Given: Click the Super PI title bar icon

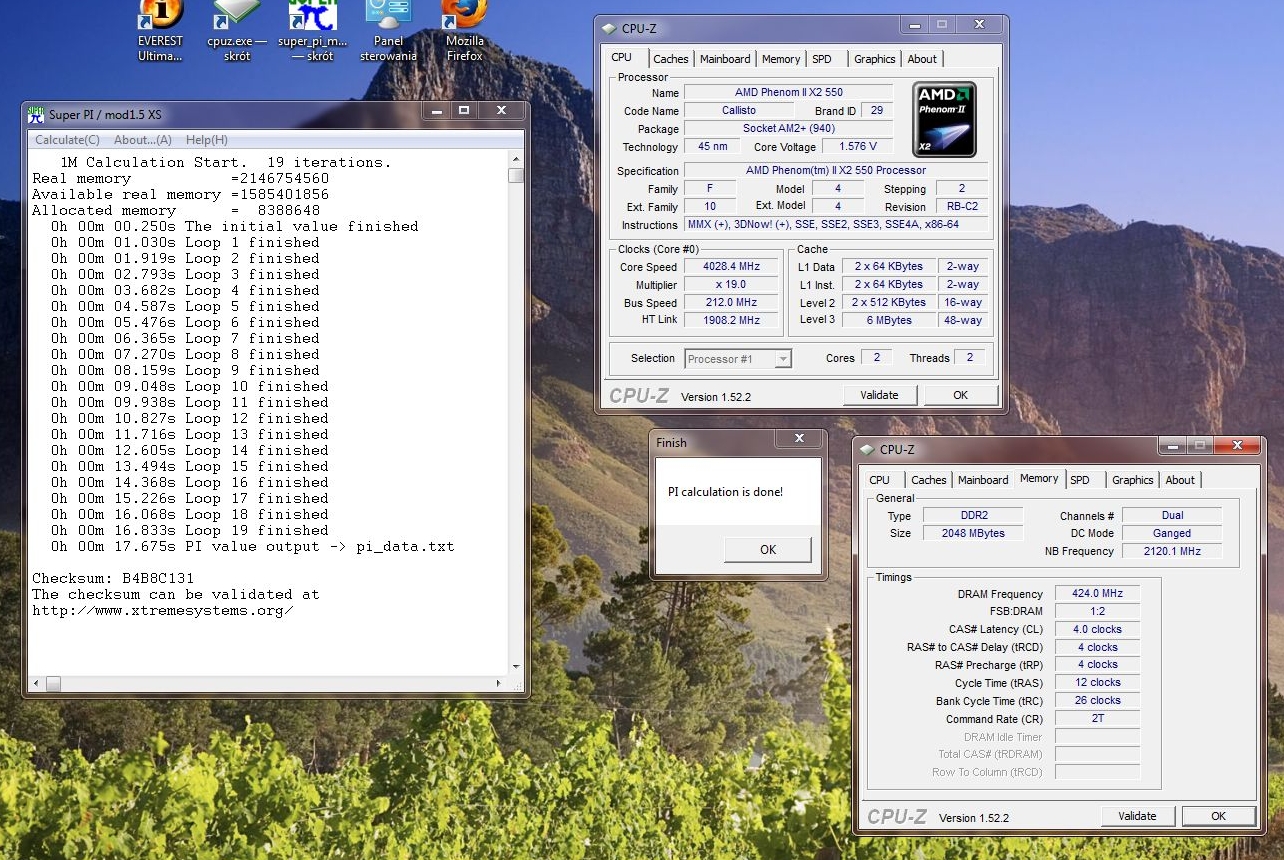Looking at the screenshot, I should pos(36,114).
